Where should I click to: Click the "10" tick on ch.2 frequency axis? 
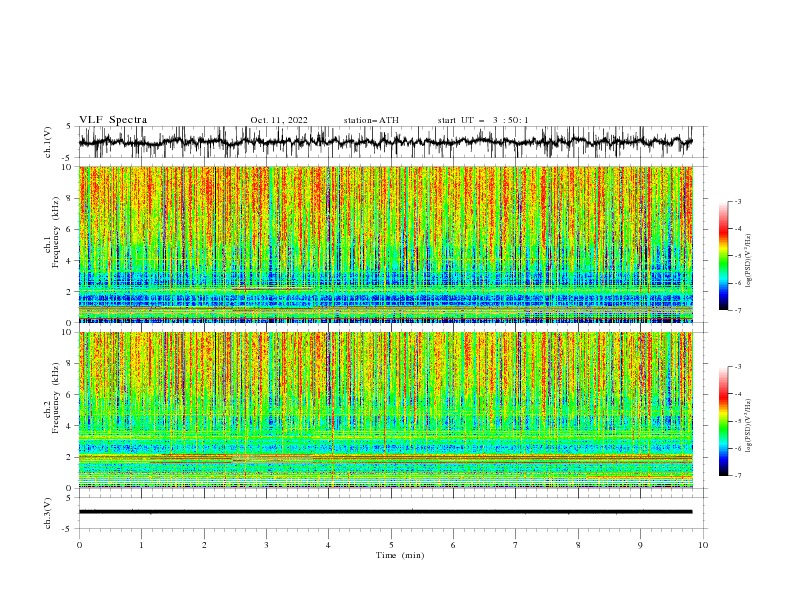68,332
